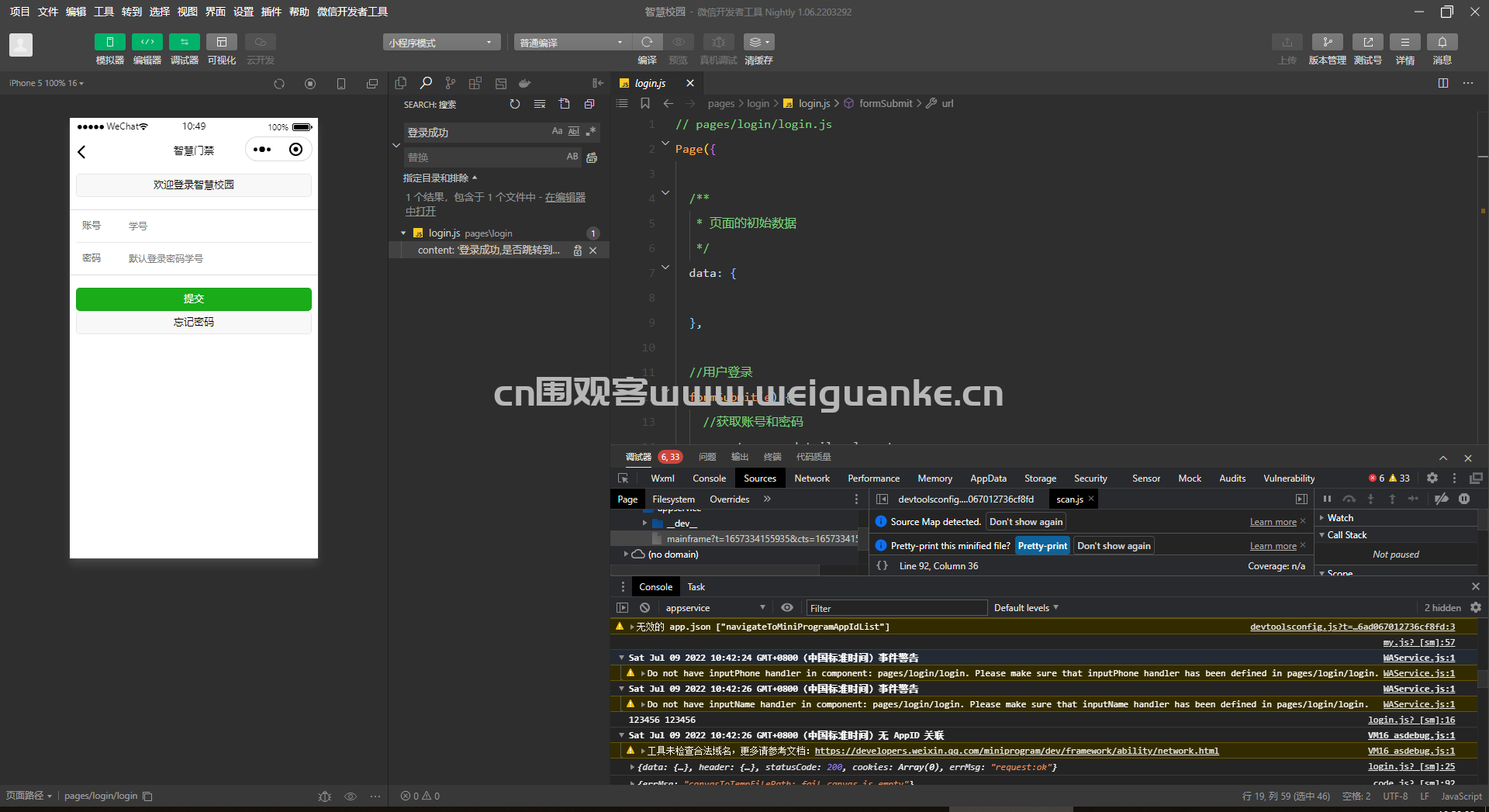The height and width of the screenshot is (812, 1489).
Task: Click formSubmit in breadcrumb
Action: point(886,103)
